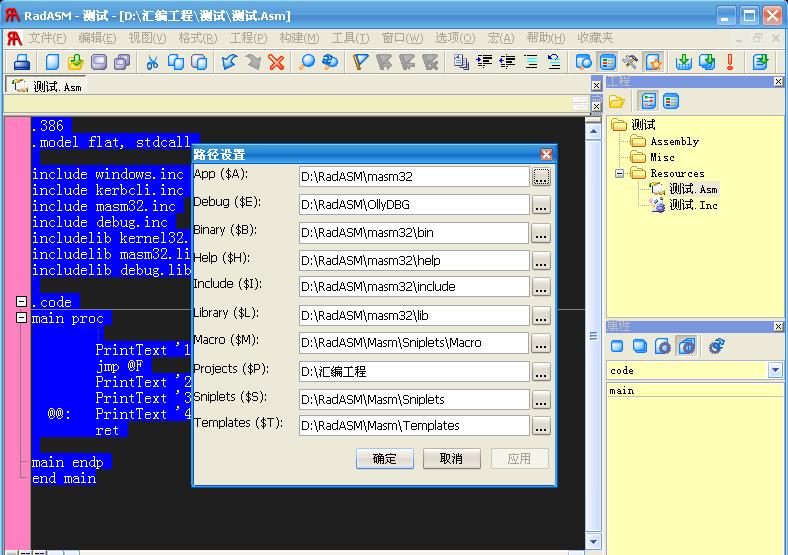
Task: Click the Macro ($M) path field
Action: coord(414,343)
